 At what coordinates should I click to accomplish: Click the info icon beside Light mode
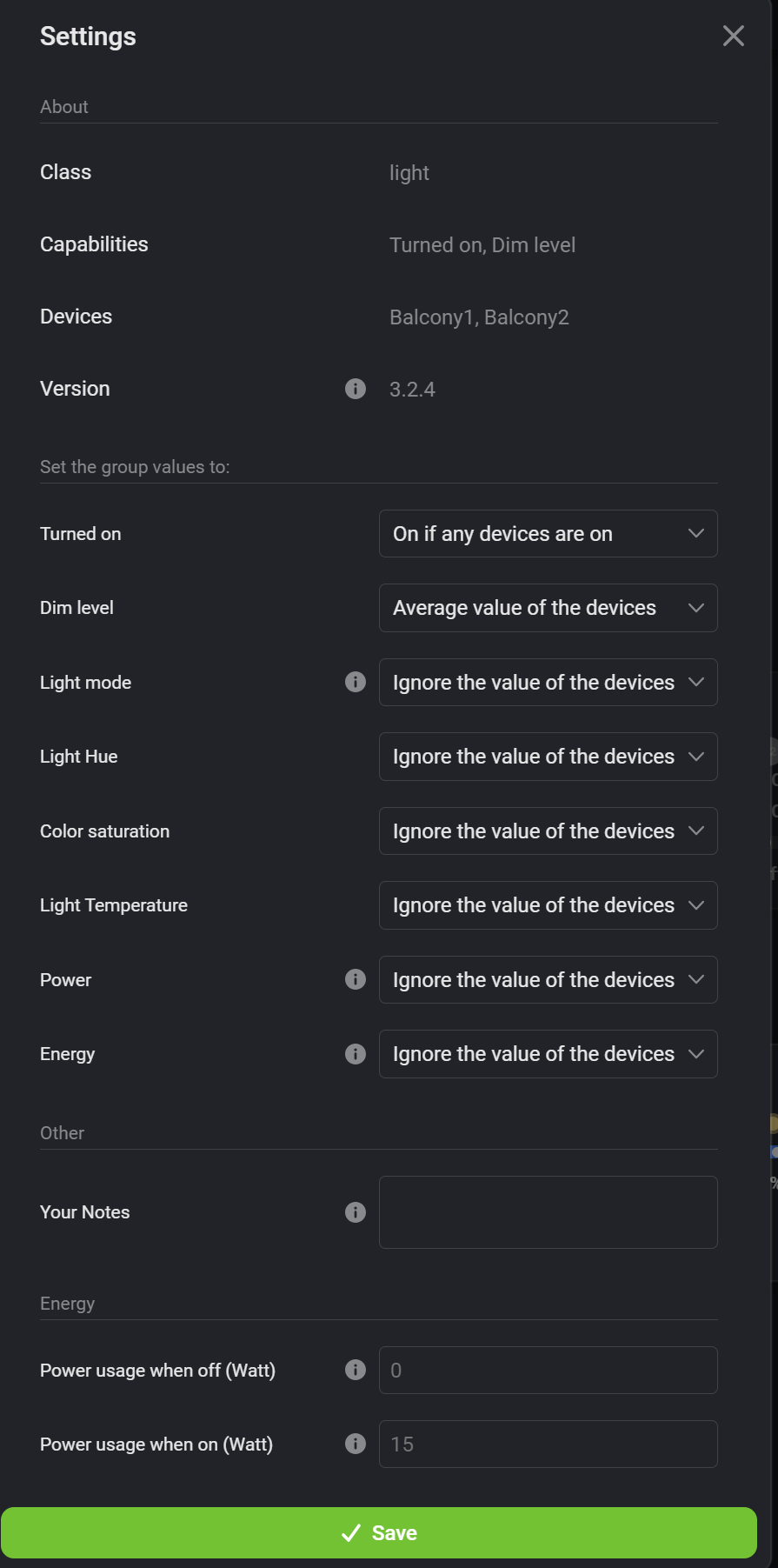[356, 682]
